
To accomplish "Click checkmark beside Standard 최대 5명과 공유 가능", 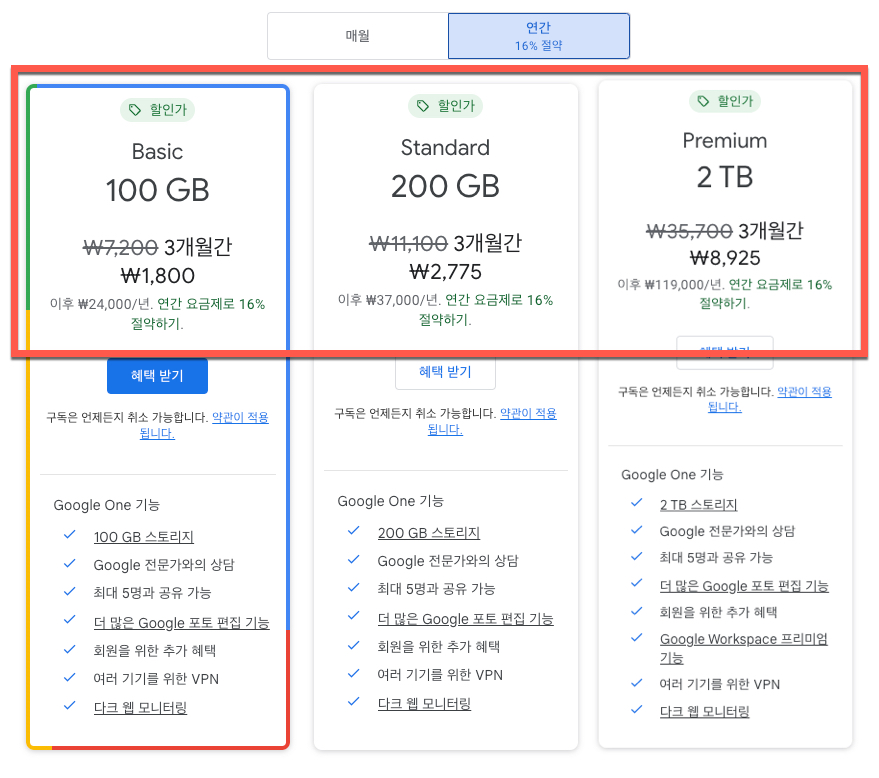I will coord(353,587).
